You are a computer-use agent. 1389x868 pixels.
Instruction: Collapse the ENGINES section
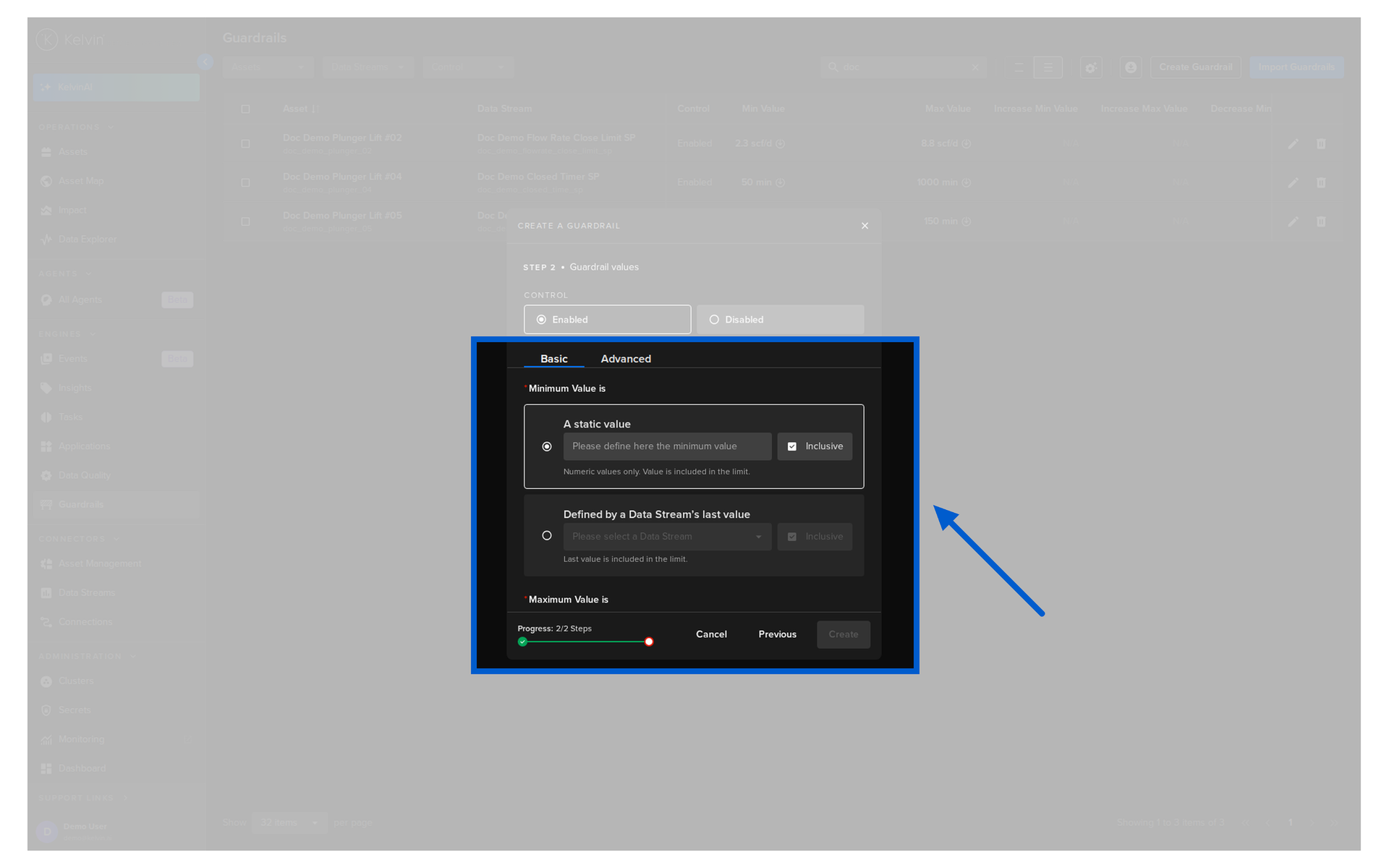pyautogui.click(x=67, y=334)
